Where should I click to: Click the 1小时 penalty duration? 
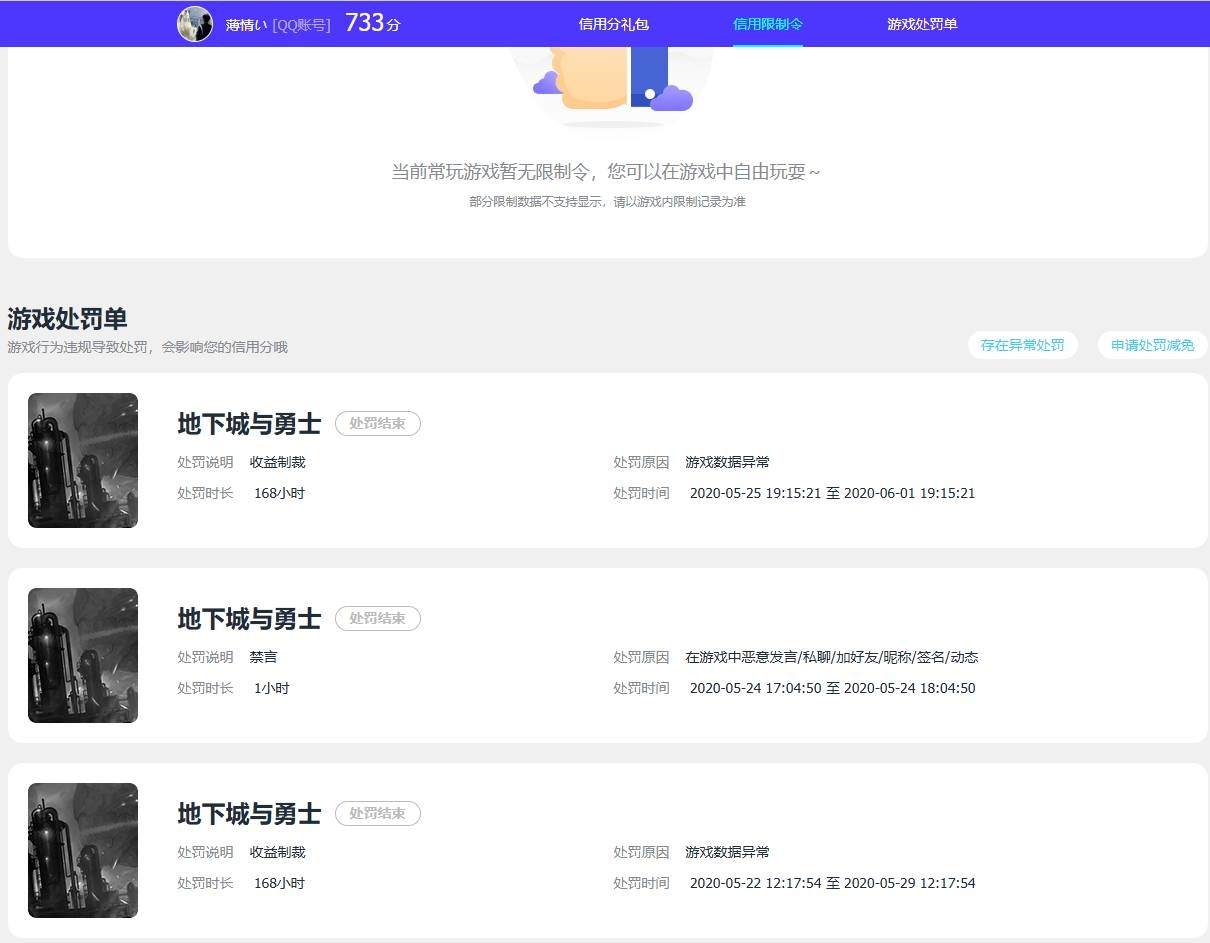pyautogui.click(x=272, y=688)
